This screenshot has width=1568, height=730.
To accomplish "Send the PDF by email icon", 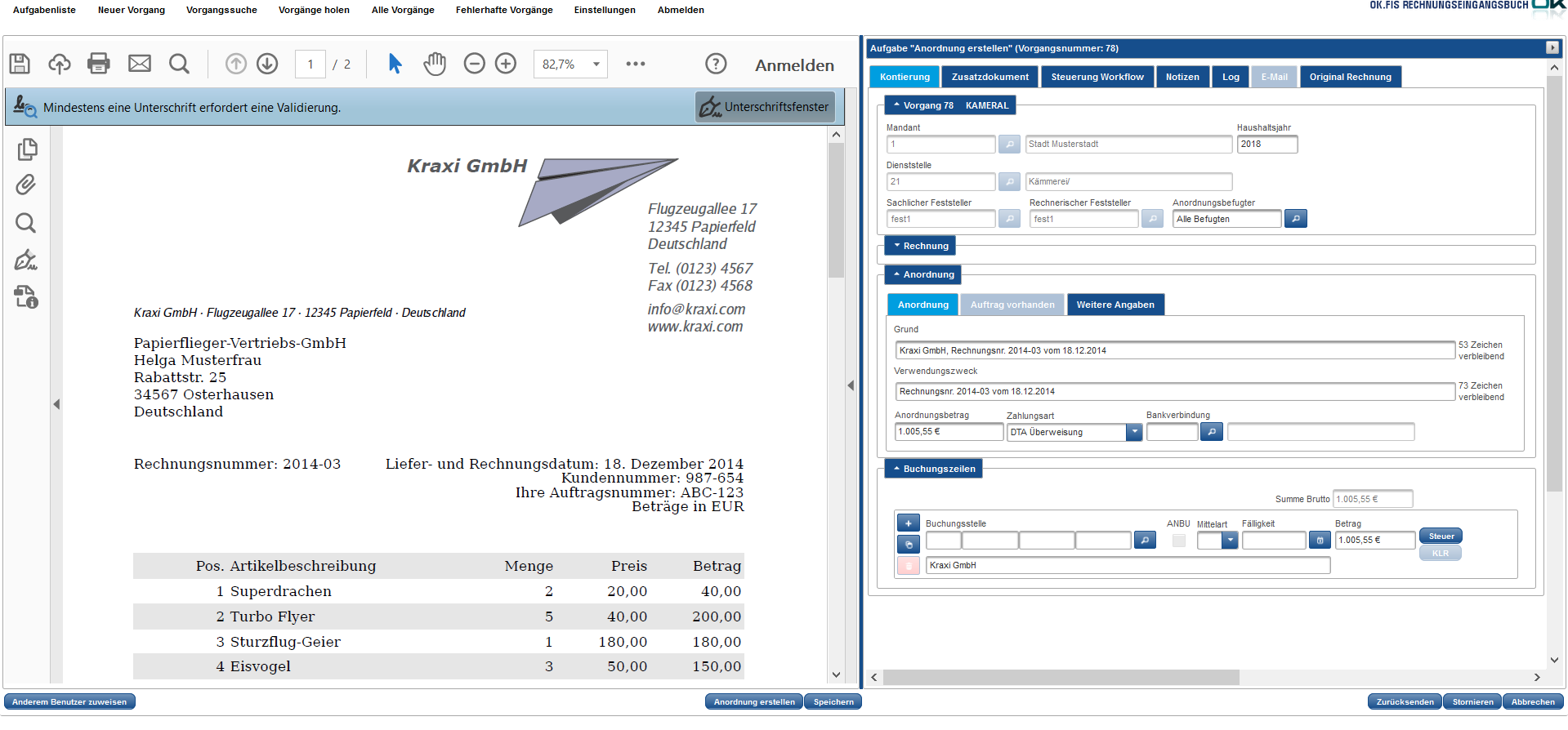I will pos(140,64).
